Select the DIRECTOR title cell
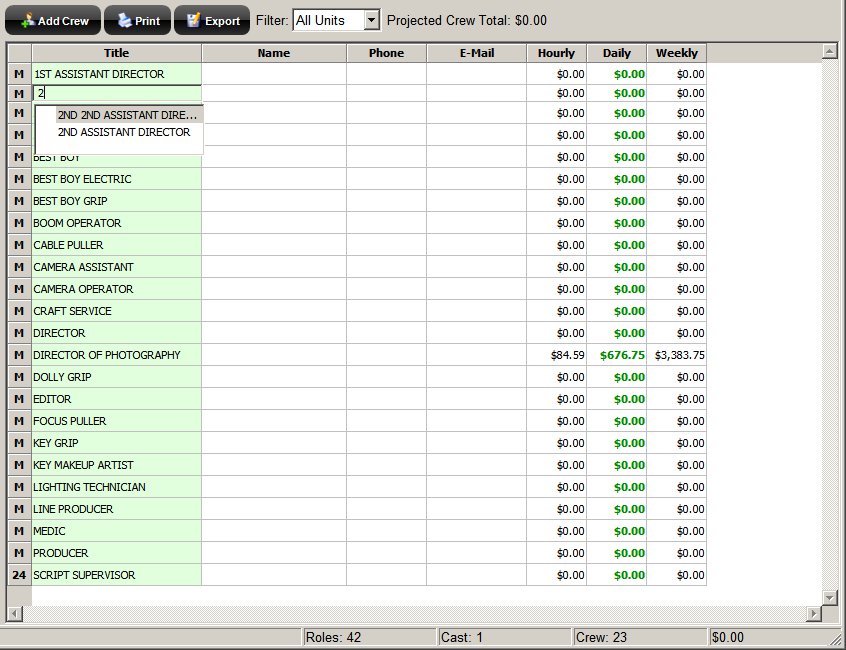846x650 pixels. (x=117, y=333)
